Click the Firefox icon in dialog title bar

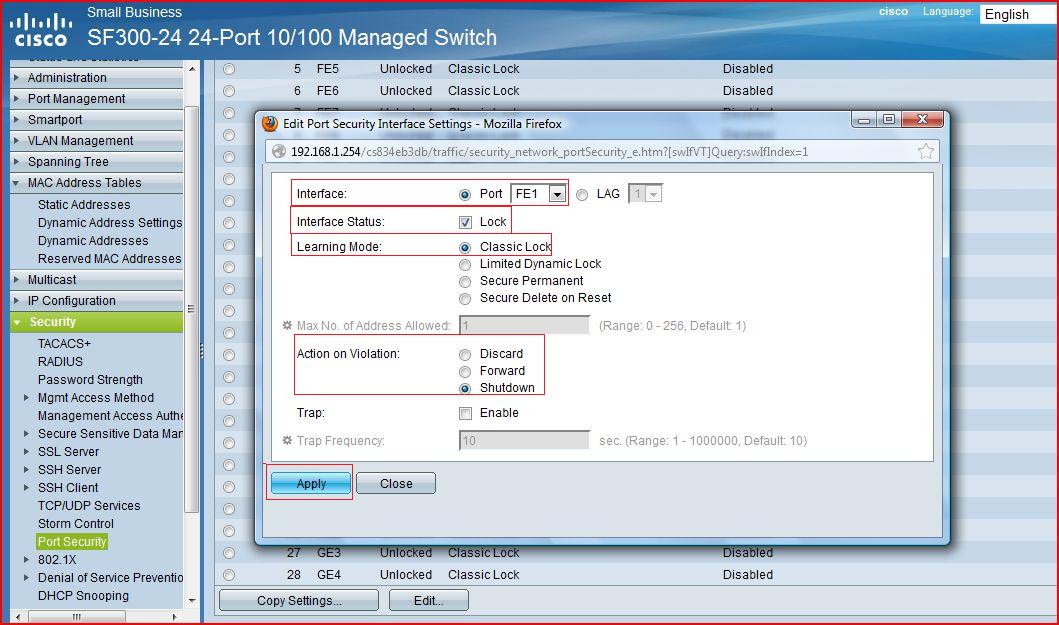(x=269, y=124)
